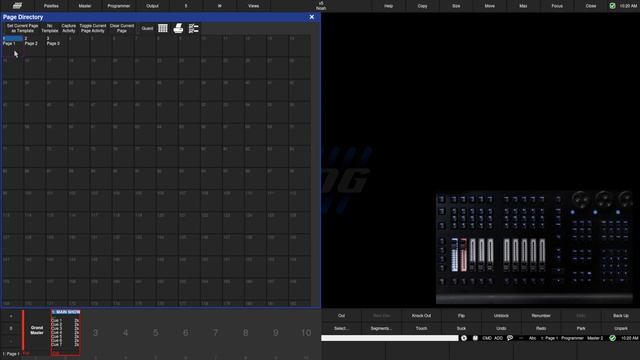The height and width of the screenshot is (360, 640).
Task: Click the Park button
Action: pyautogui.click(x=581, y=328)
